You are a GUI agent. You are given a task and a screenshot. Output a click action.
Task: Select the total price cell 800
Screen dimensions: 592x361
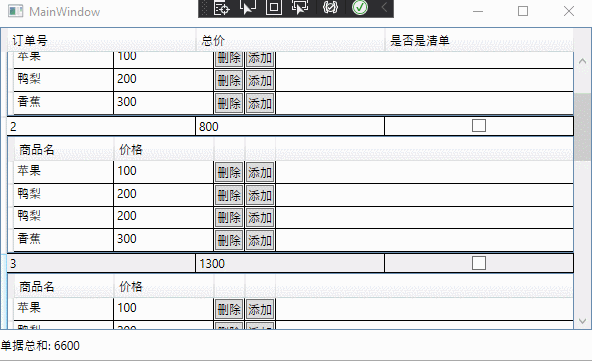[290, 126]
